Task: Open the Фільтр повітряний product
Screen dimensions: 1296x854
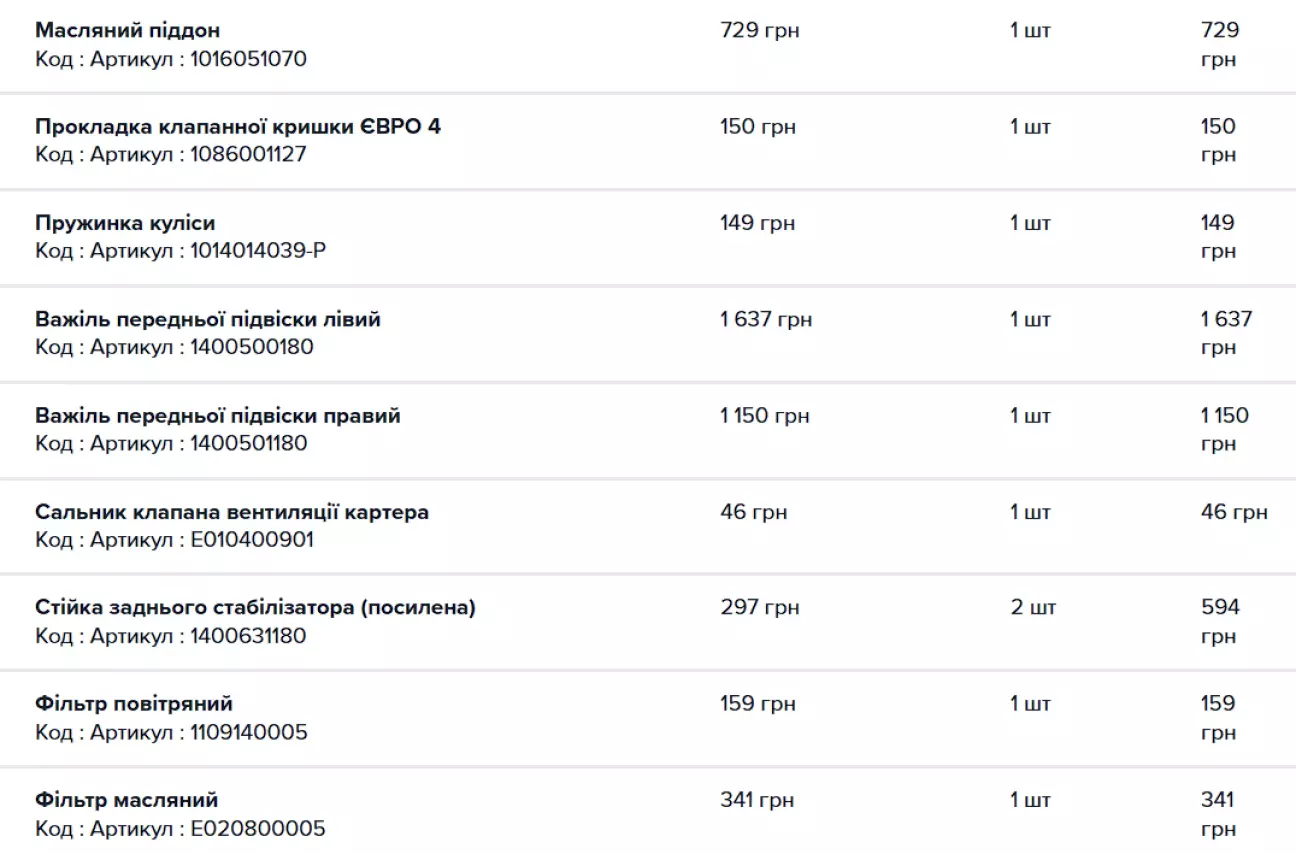Action: point(134,704)
